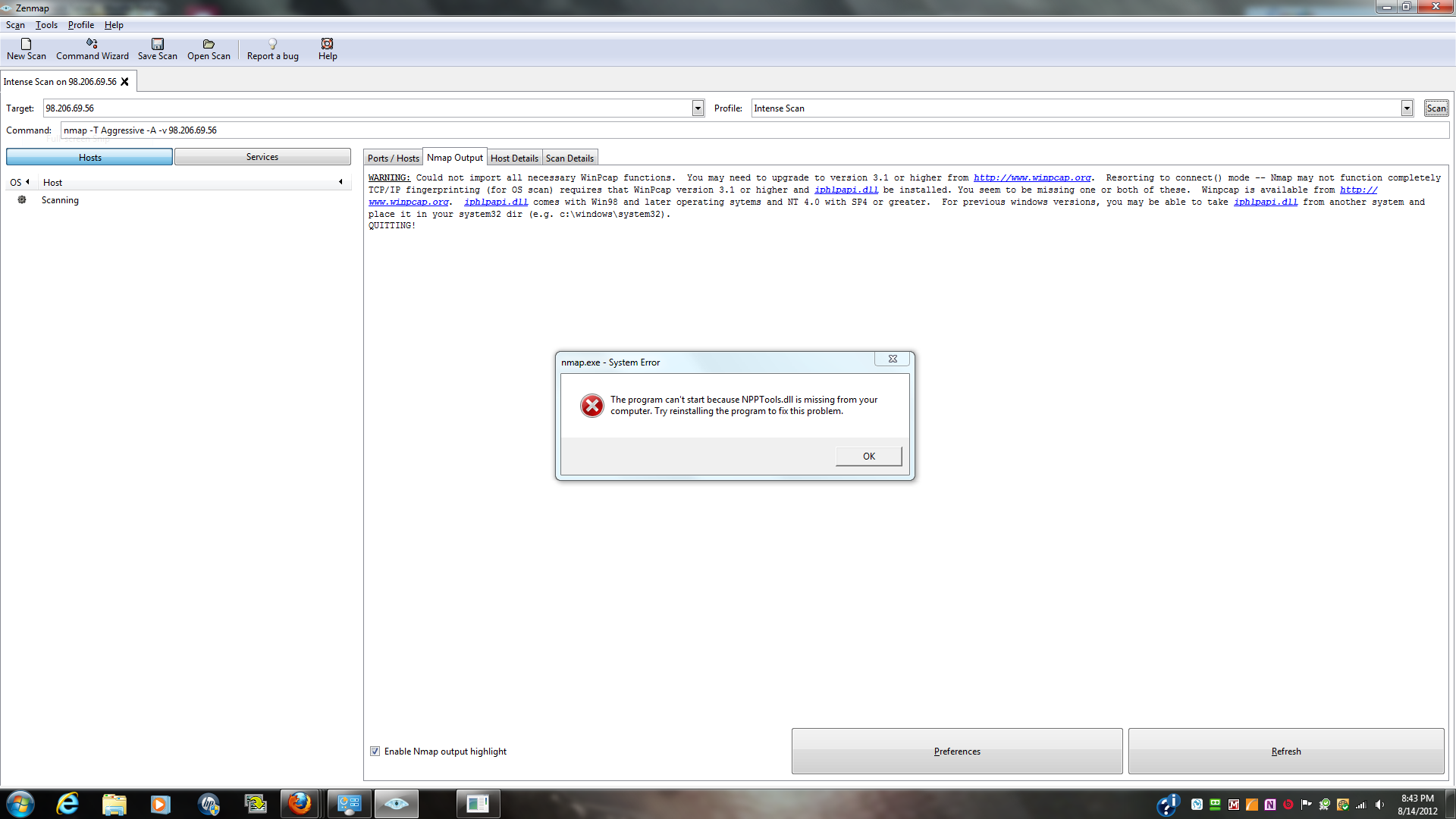Screen dimensions: 1456x819
Task: Click the Preferences button
Action: point(956,752)
